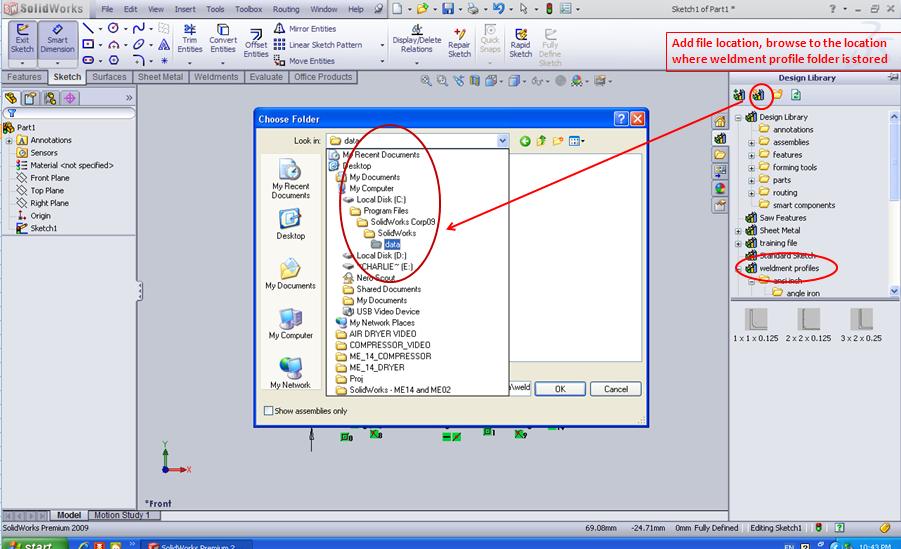
Task: Open Linear Sketch Pattern dropdown arrow
Action: (382, 45)
